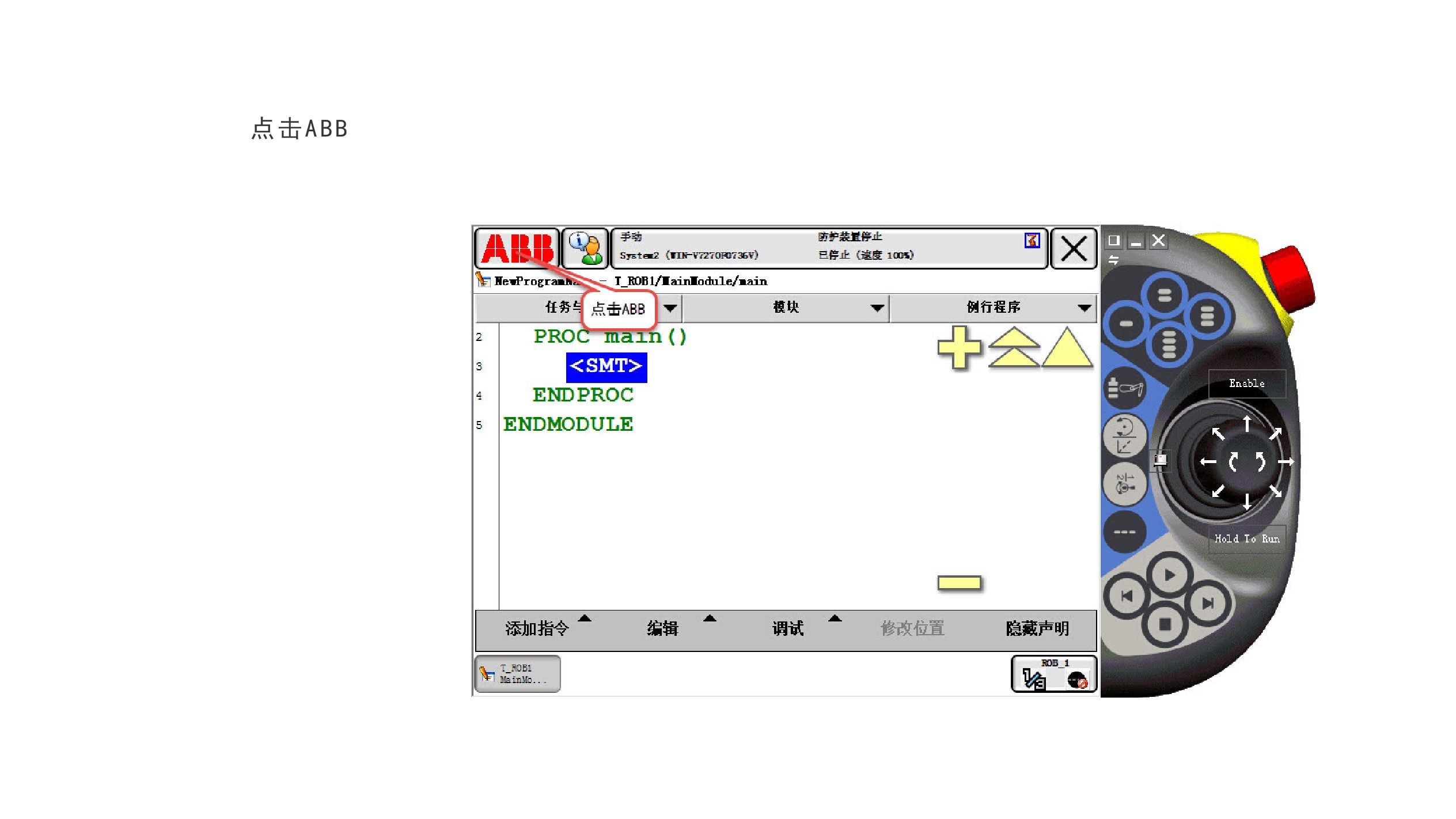Expand the 添加指令 menu

(537, 628)
